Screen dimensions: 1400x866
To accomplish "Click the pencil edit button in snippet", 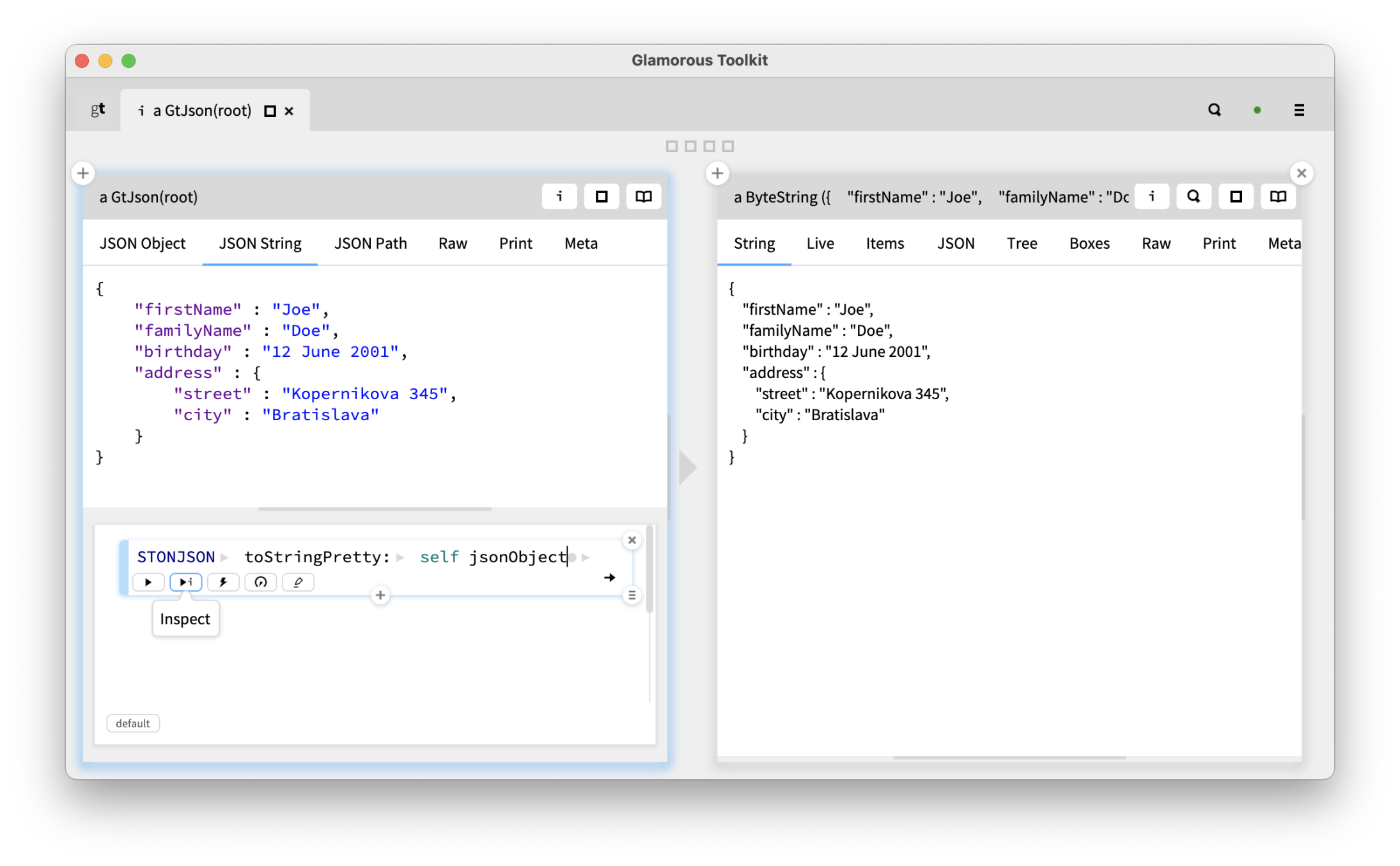I will pyautogui.click(x=298, y=582).
